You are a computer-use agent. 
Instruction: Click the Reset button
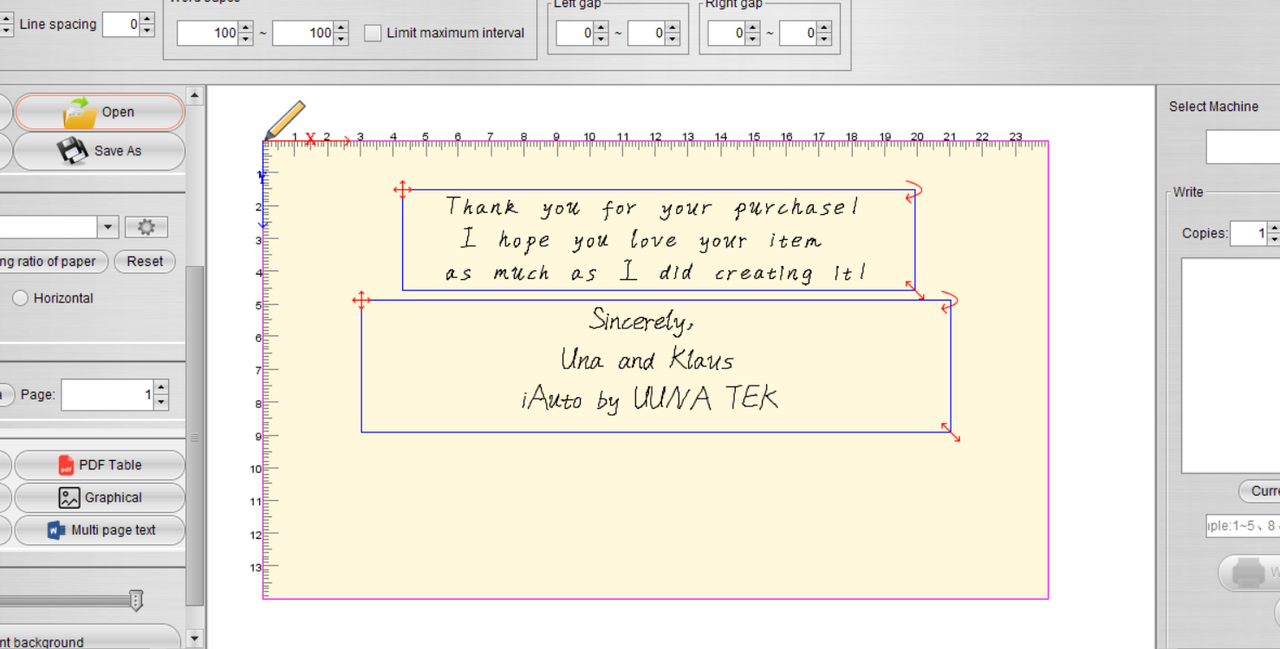coord(145,261)
